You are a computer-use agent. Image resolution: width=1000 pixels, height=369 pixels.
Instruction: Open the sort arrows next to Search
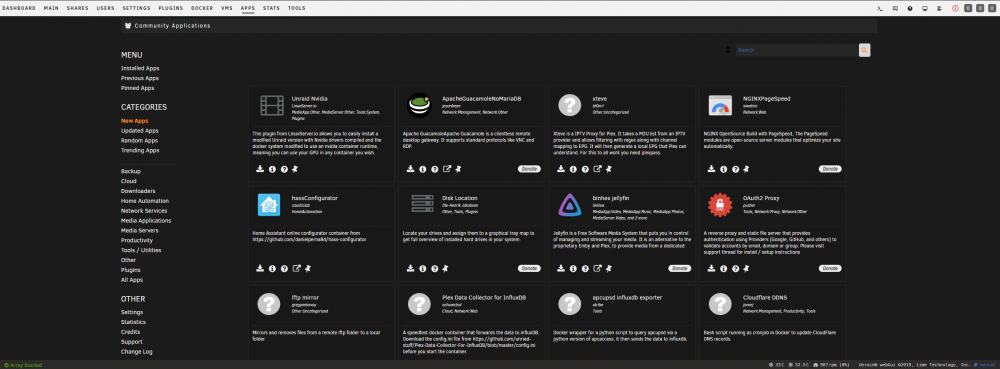click(x=728, y=50)
